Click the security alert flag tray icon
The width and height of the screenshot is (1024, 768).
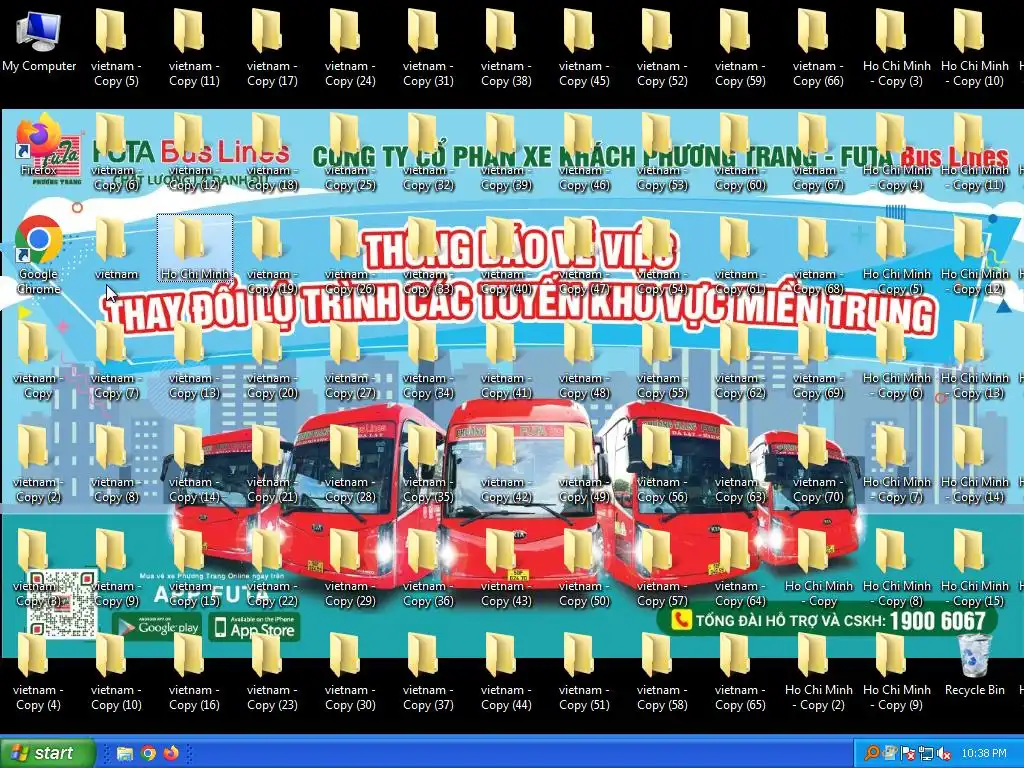coord(908,754)
